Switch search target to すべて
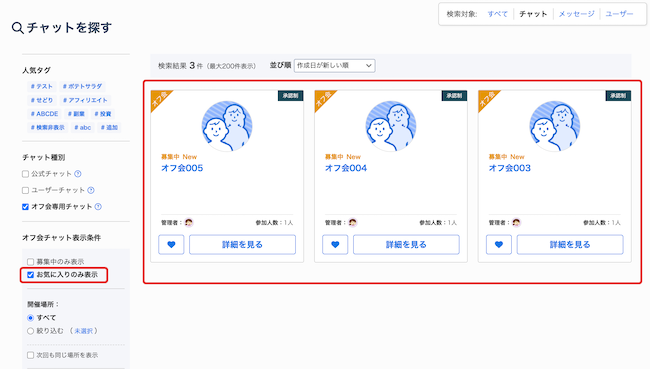This screenshot has height=369, width=650. pyautogui.click(x=497, y=14)
